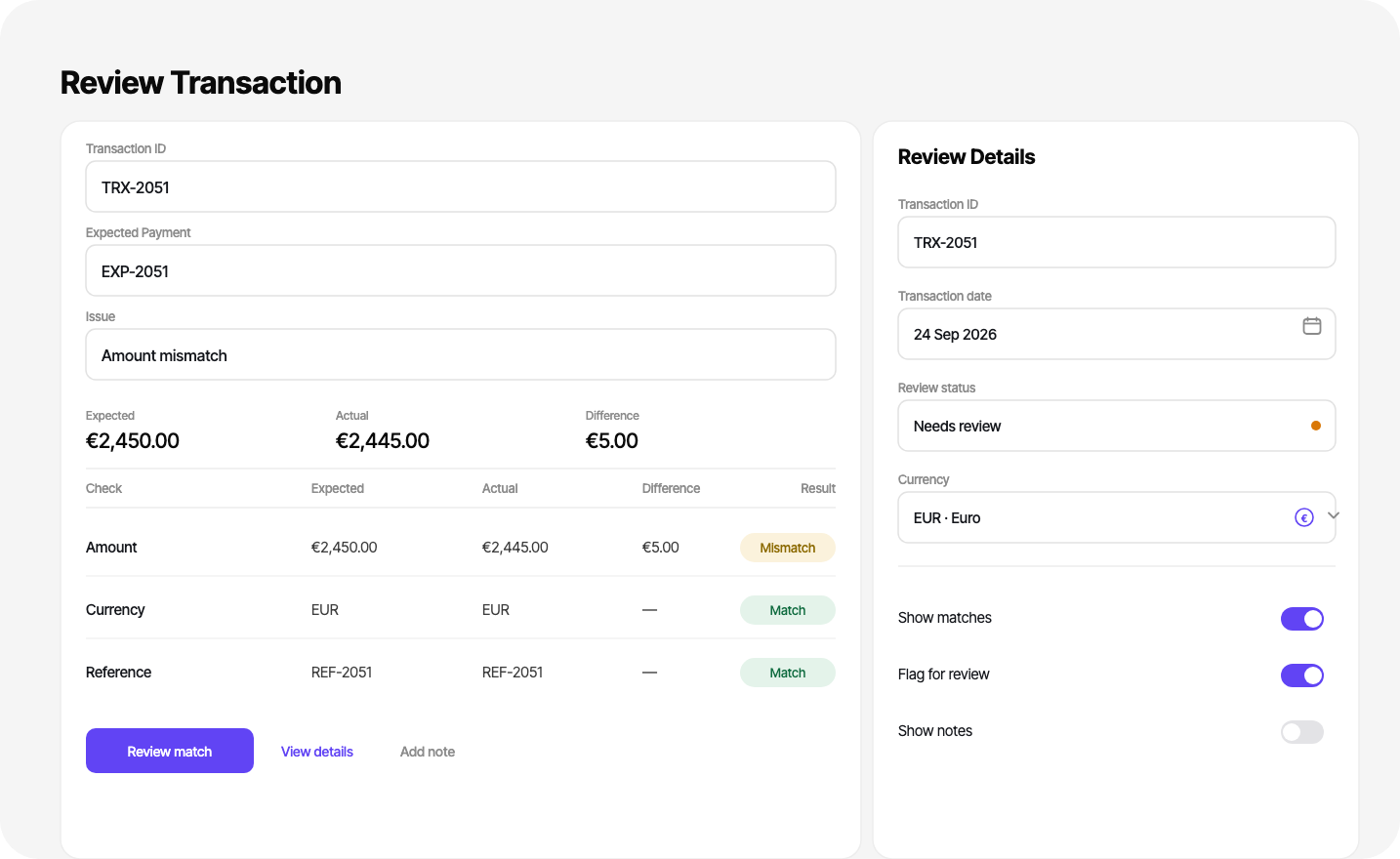Click the Show notes label
The height and width of the screenshot is (859, 1400).
935,731
